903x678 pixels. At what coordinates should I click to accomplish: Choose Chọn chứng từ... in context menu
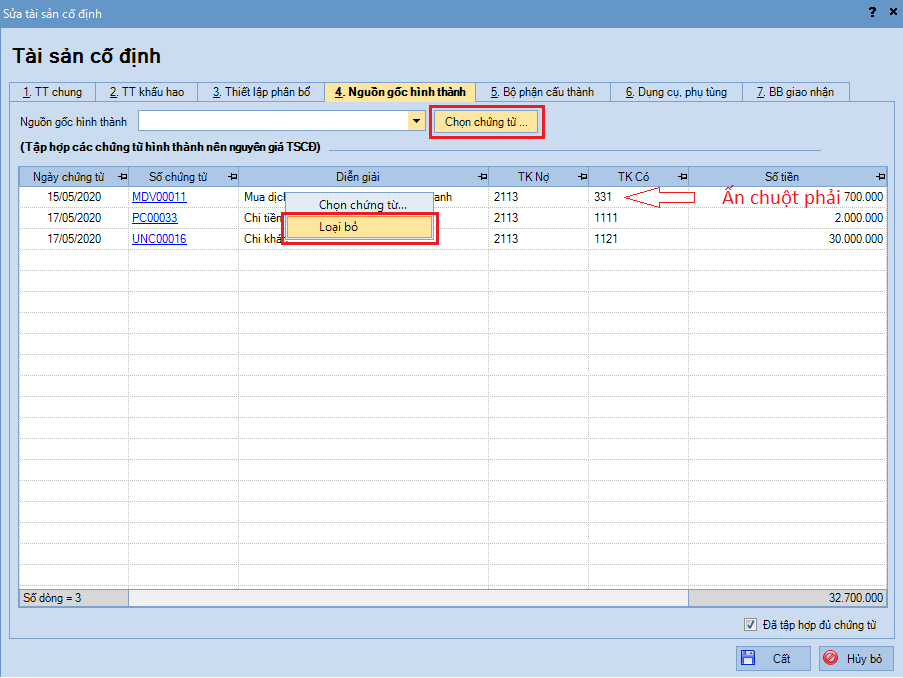(360, 205)
